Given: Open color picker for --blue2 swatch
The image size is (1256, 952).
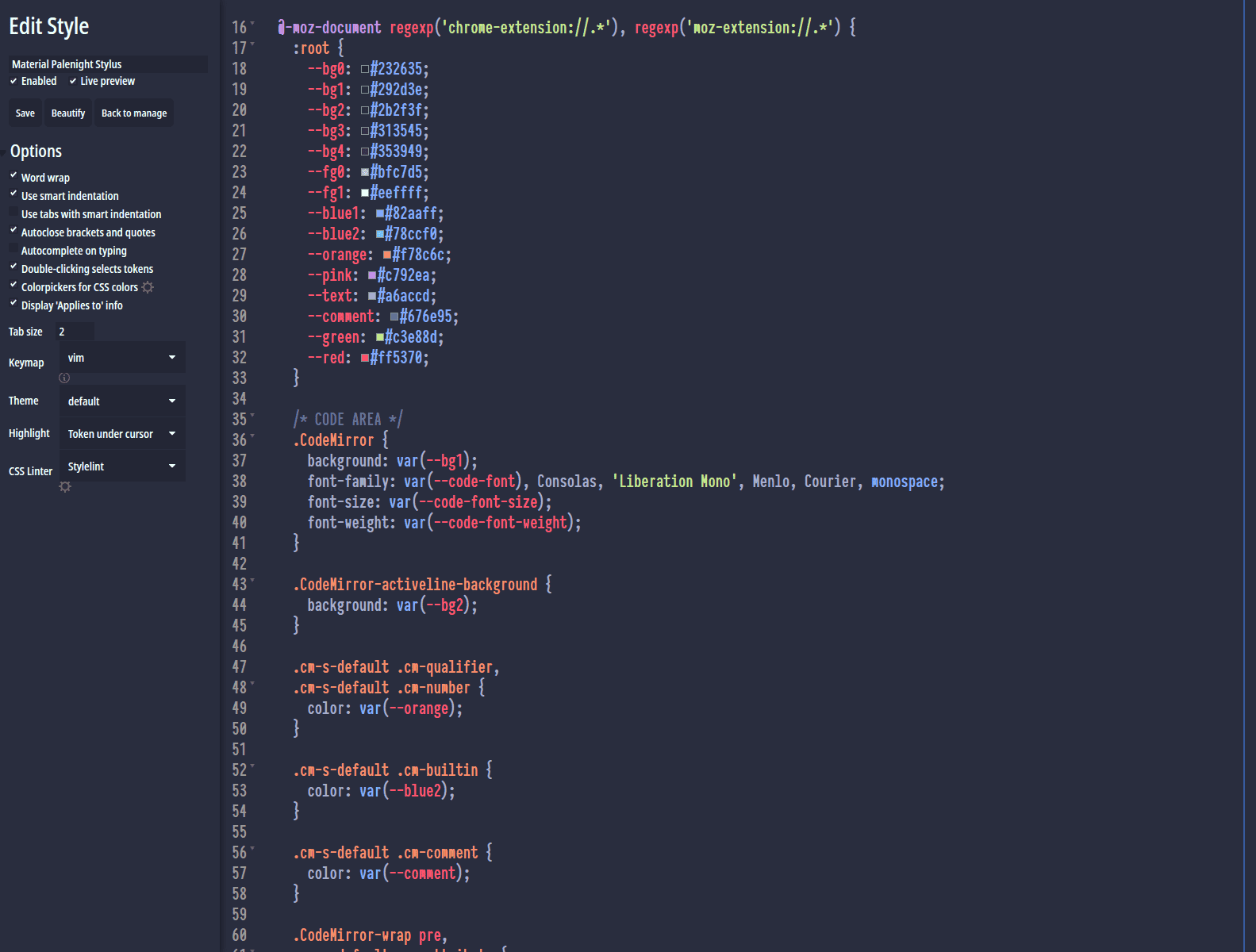Looking at the screenshot, I should click(380, 234).
